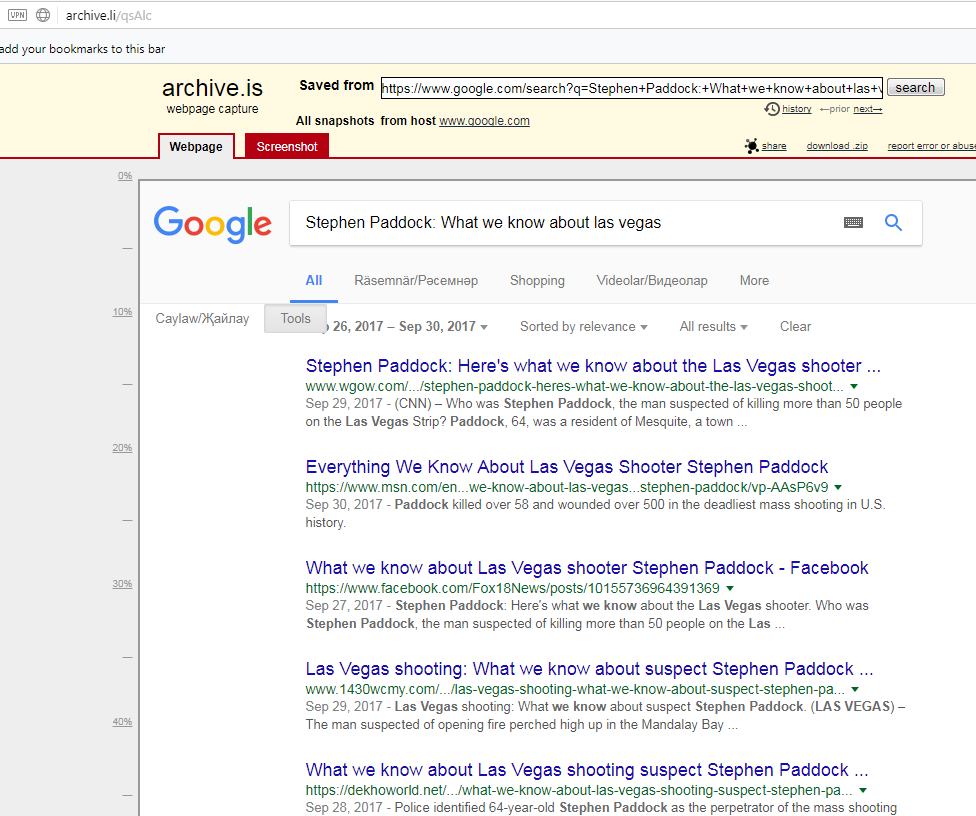The height and width of the screenshot is (816, 976).
Task: Click the archive.is search button
Action: [916, 87]
